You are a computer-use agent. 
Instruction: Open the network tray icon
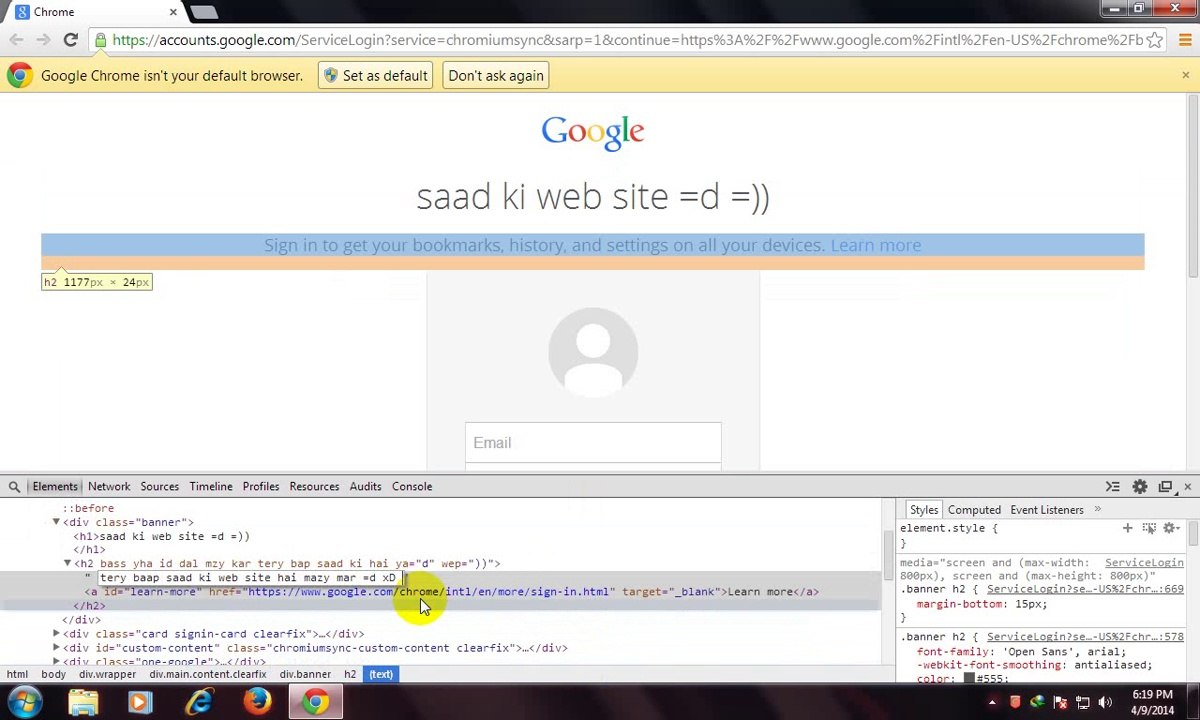tap(1082, 702)
